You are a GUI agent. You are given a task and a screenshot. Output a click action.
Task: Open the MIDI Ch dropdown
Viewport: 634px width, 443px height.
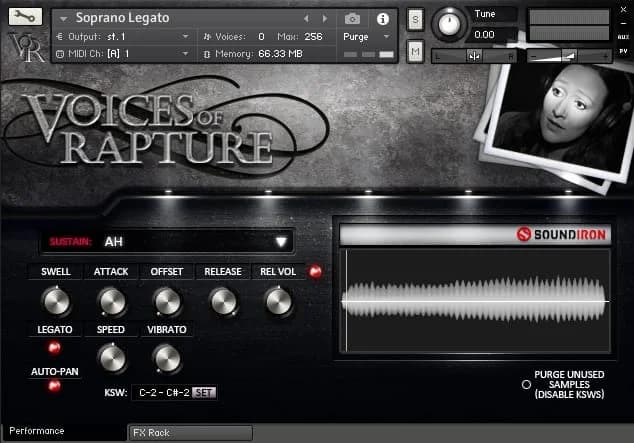point(123,54)
